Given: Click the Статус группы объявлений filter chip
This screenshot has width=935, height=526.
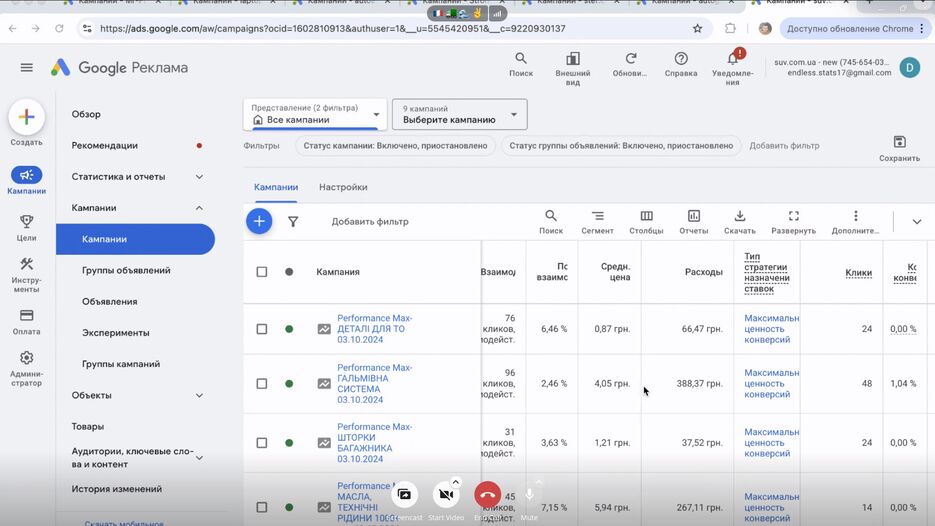Looking at the screenshot, I should (621, 146).
